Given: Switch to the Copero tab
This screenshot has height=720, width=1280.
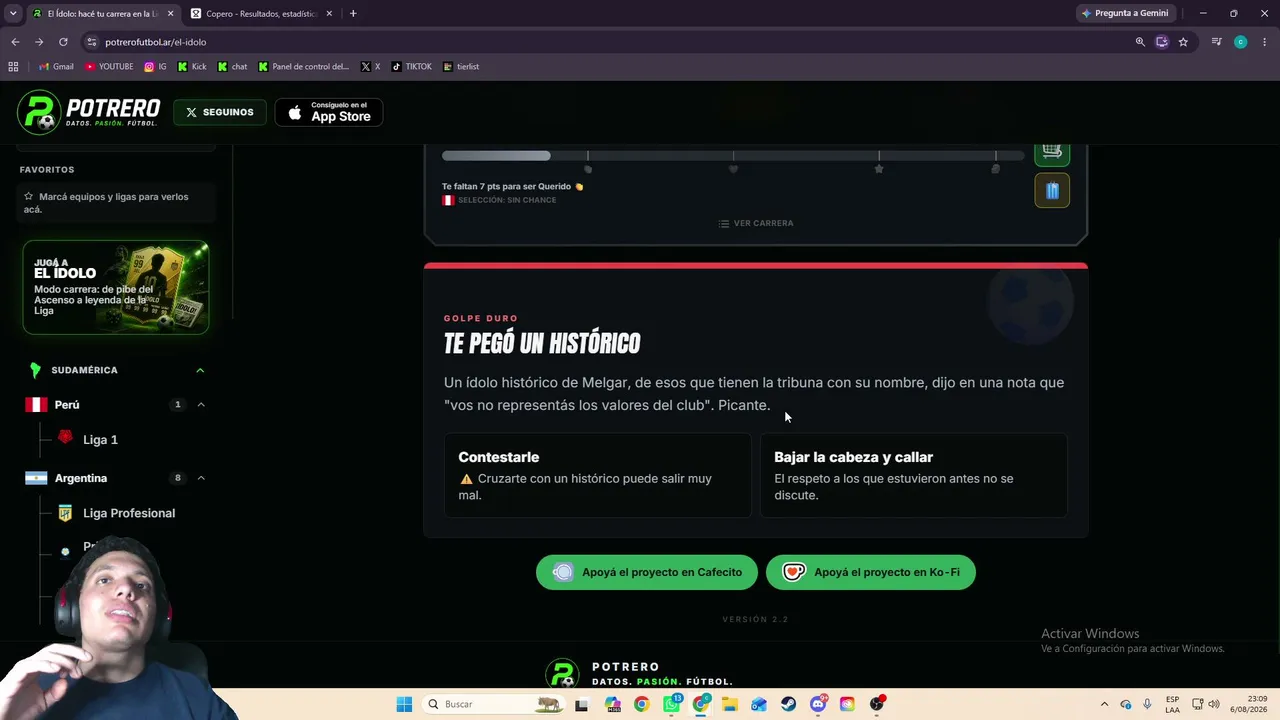Looking at the screenshot, I should pyautogui.click(x=262, y=14).
